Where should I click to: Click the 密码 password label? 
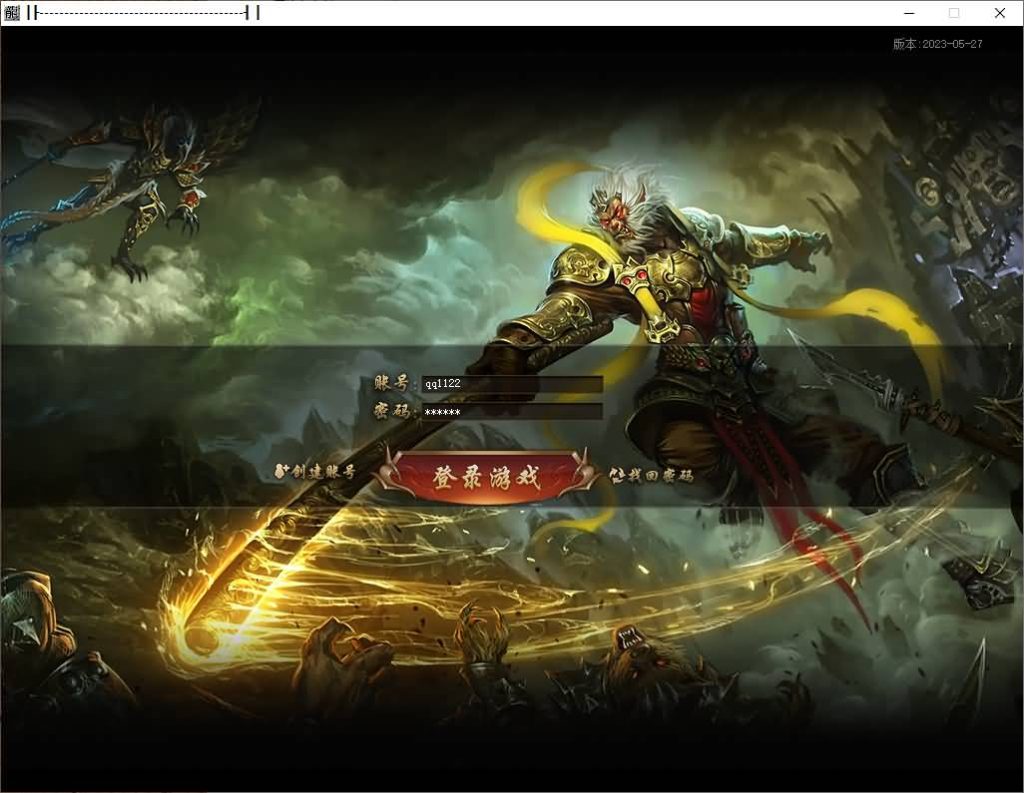(x=392, y=411)
